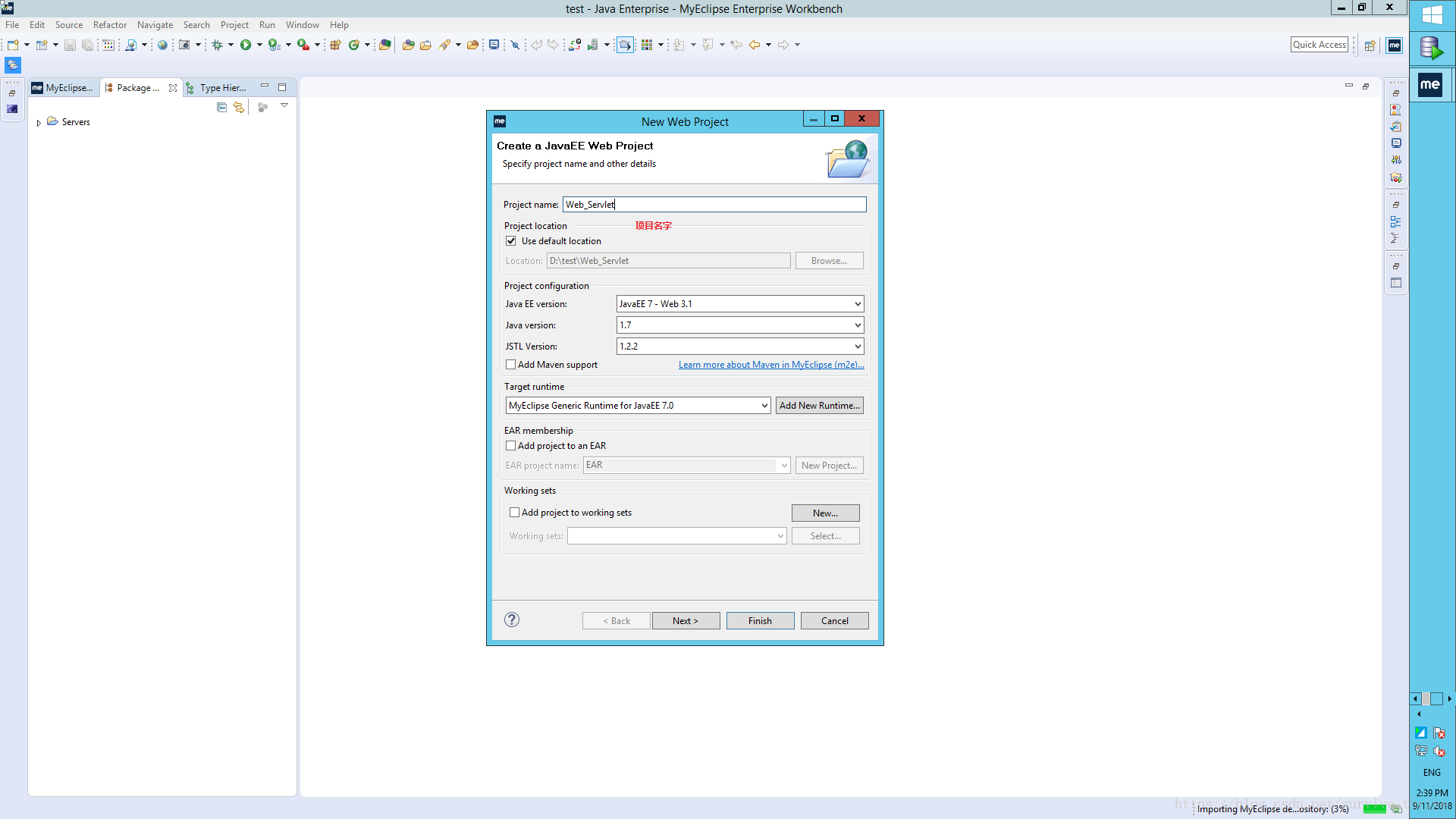Click the Next button in wizard

685,620
